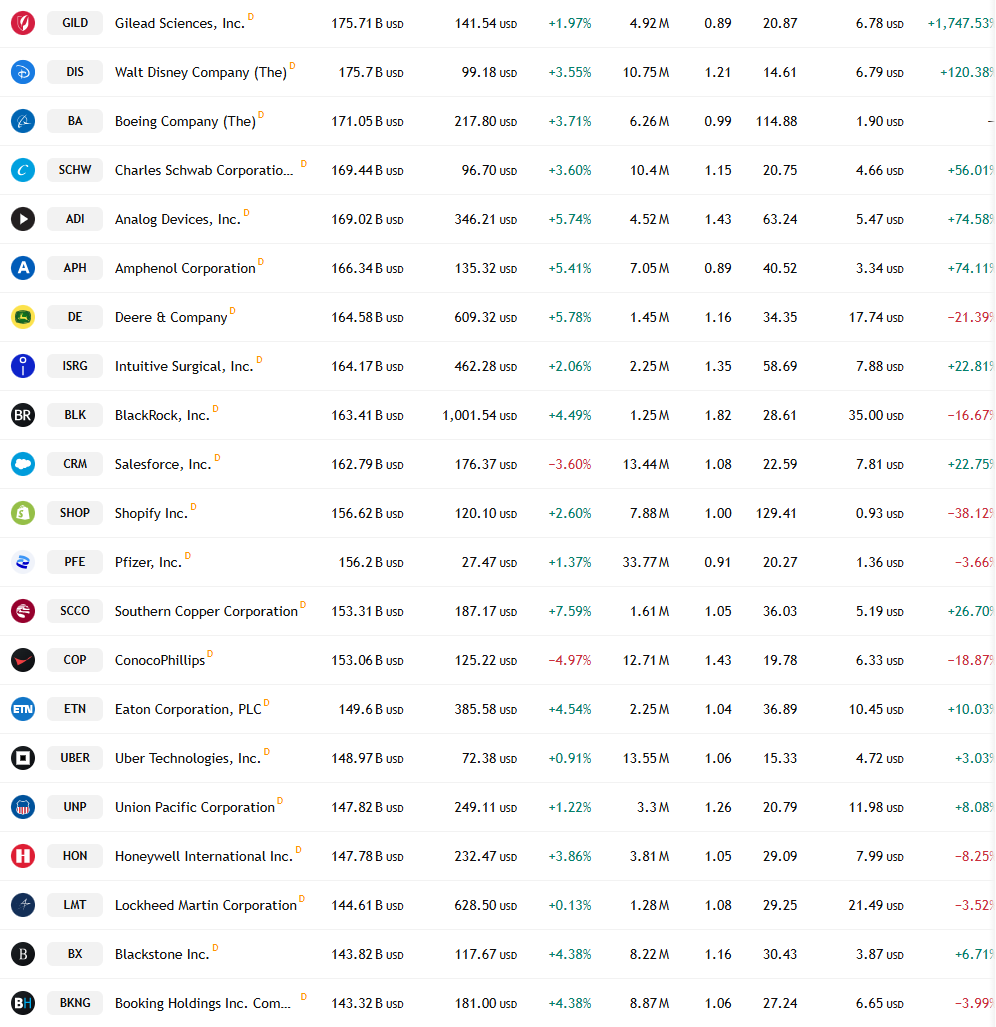Click BlackRock price 1,001.54 USD
The image size is (996, 1027).
point(479,415)
